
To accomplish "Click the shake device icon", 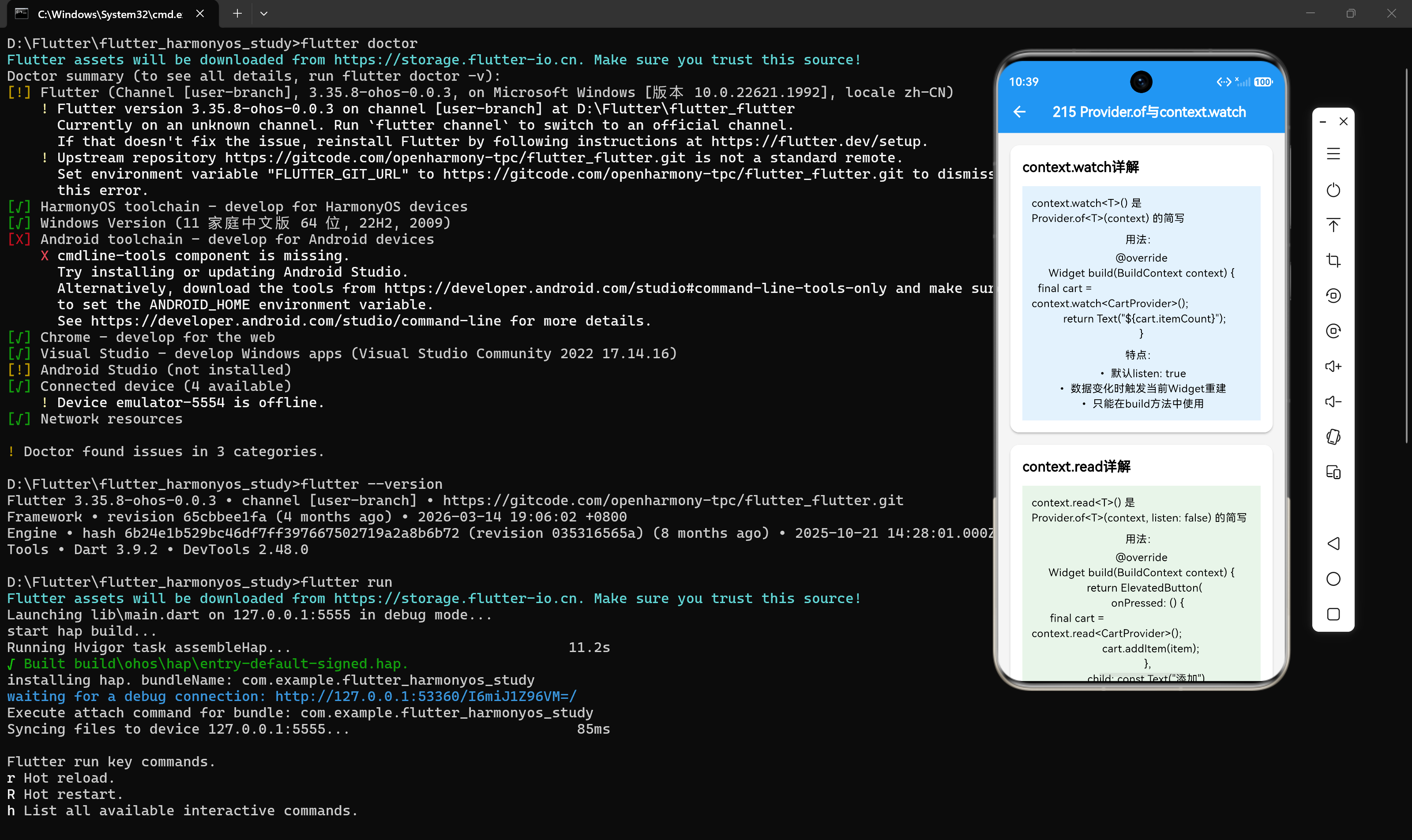I will coord(1333,437).
